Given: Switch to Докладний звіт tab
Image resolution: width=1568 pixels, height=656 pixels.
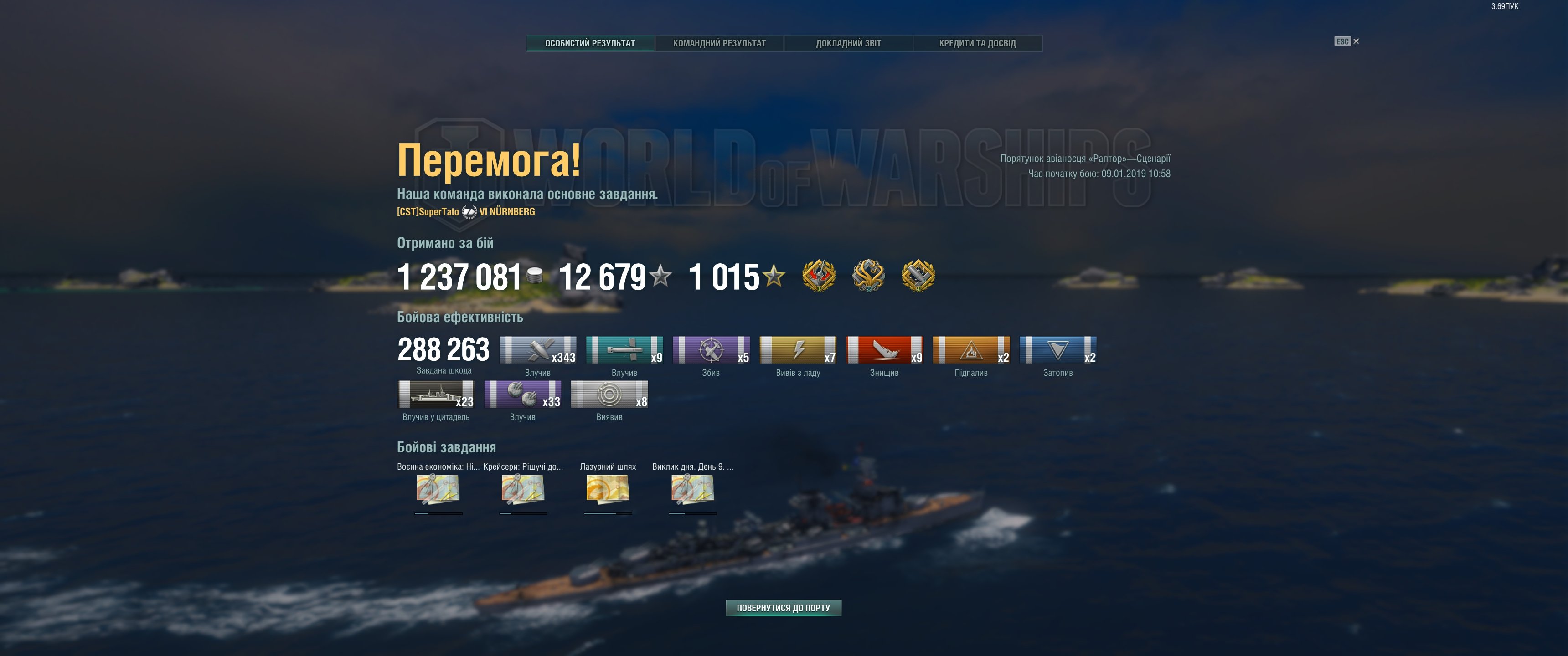Looking at the screenshot, I should pos(848,43).
